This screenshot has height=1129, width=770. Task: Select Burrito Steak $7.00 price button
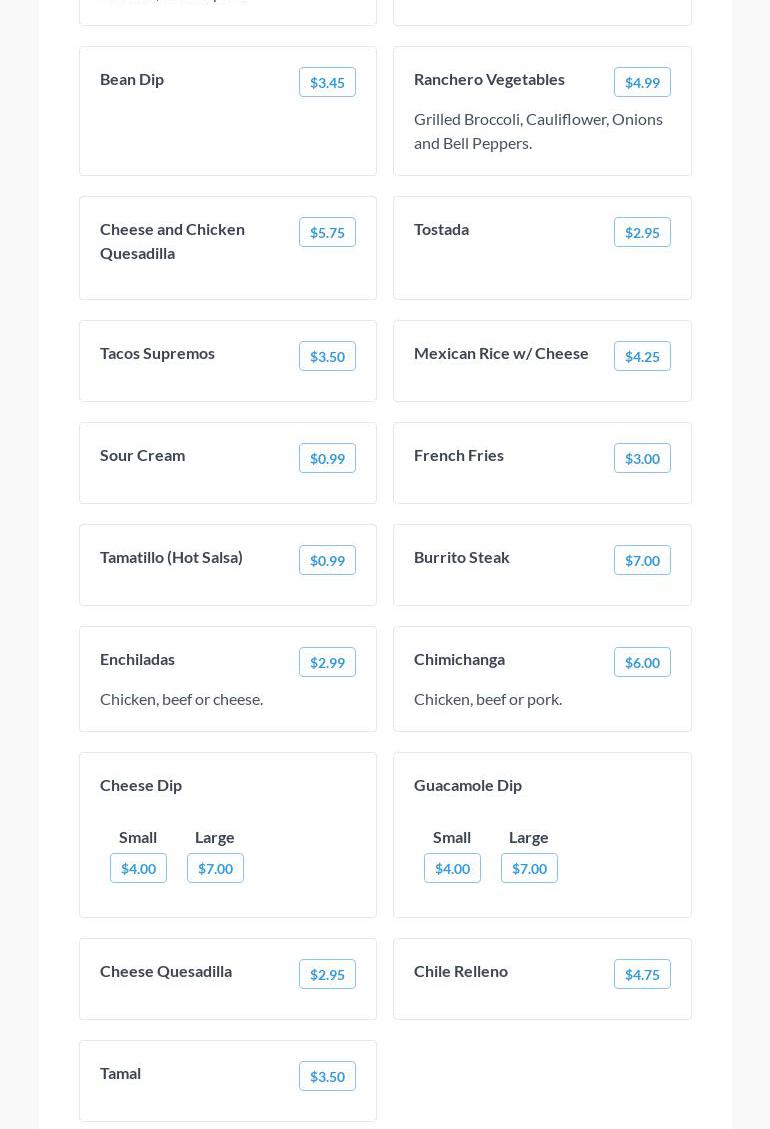(642, 560)
